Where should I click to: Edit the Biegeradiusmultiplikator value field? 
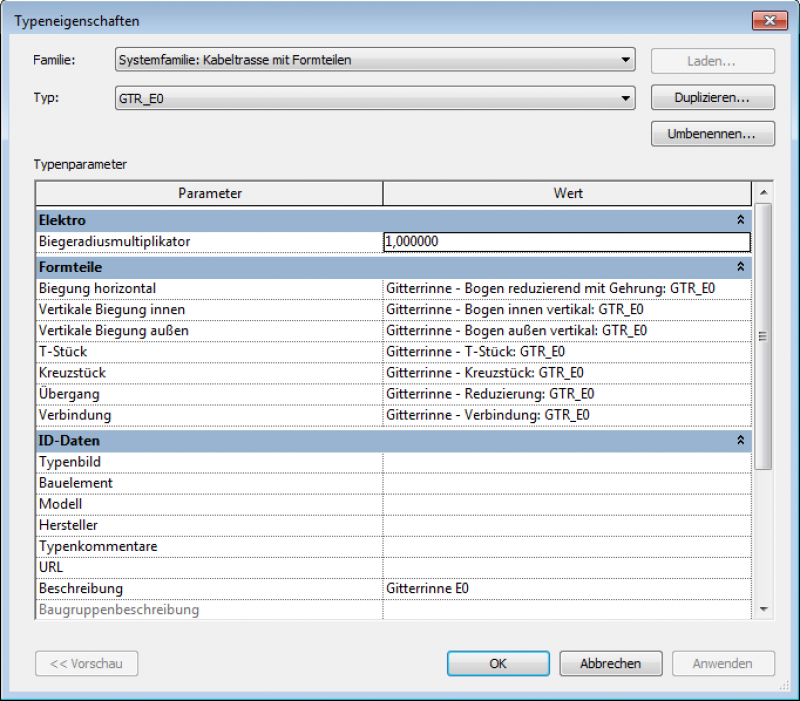pyautogui.click(x=566, y=242)
